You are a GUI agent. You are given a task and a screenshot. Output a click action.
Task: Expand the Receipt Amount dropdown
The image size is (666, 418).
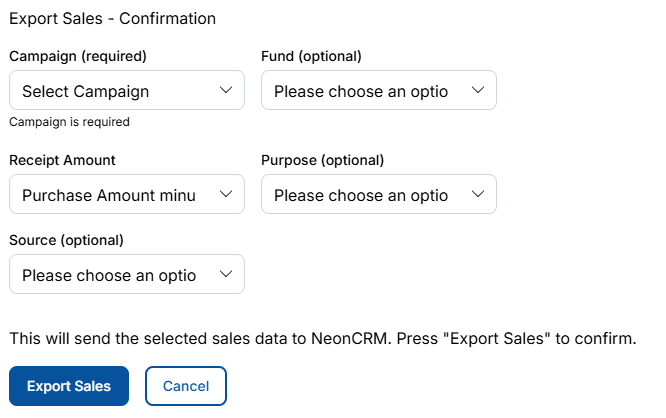click(x=126, y=194)
